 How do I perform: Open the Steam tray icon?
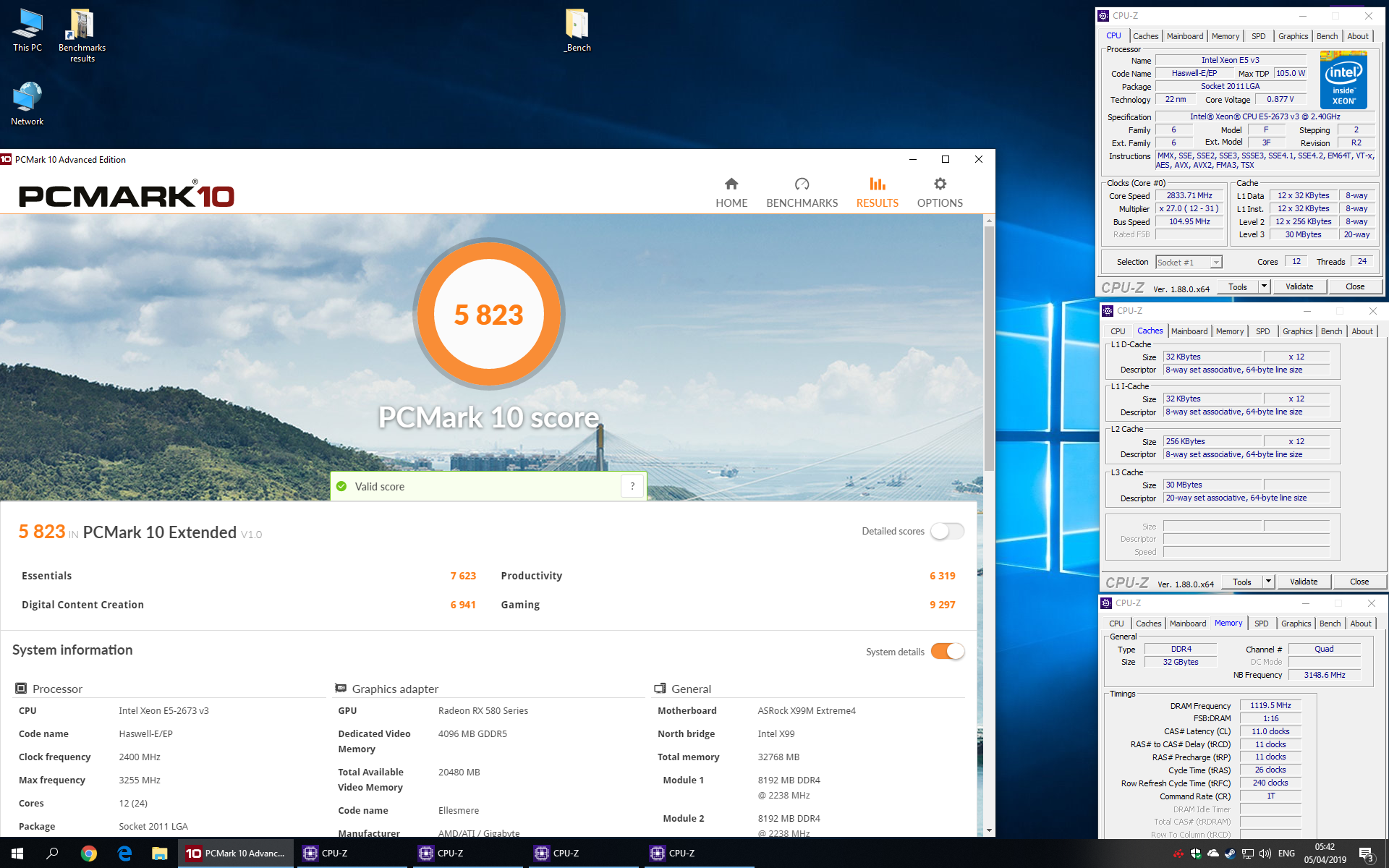(1230, 854)
